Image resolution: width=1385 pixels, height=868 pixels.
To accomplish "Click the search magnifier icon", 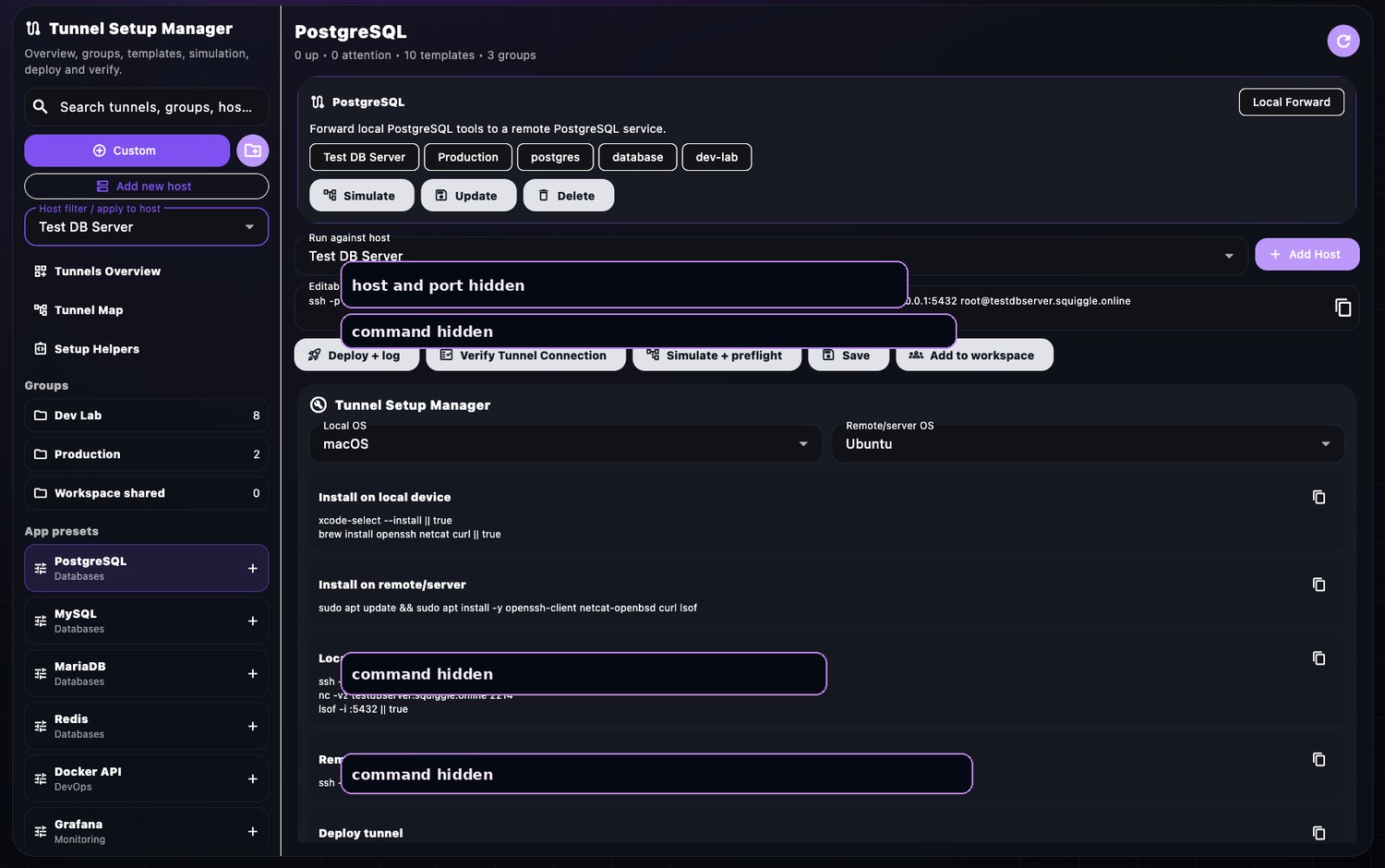I will 41,107.
